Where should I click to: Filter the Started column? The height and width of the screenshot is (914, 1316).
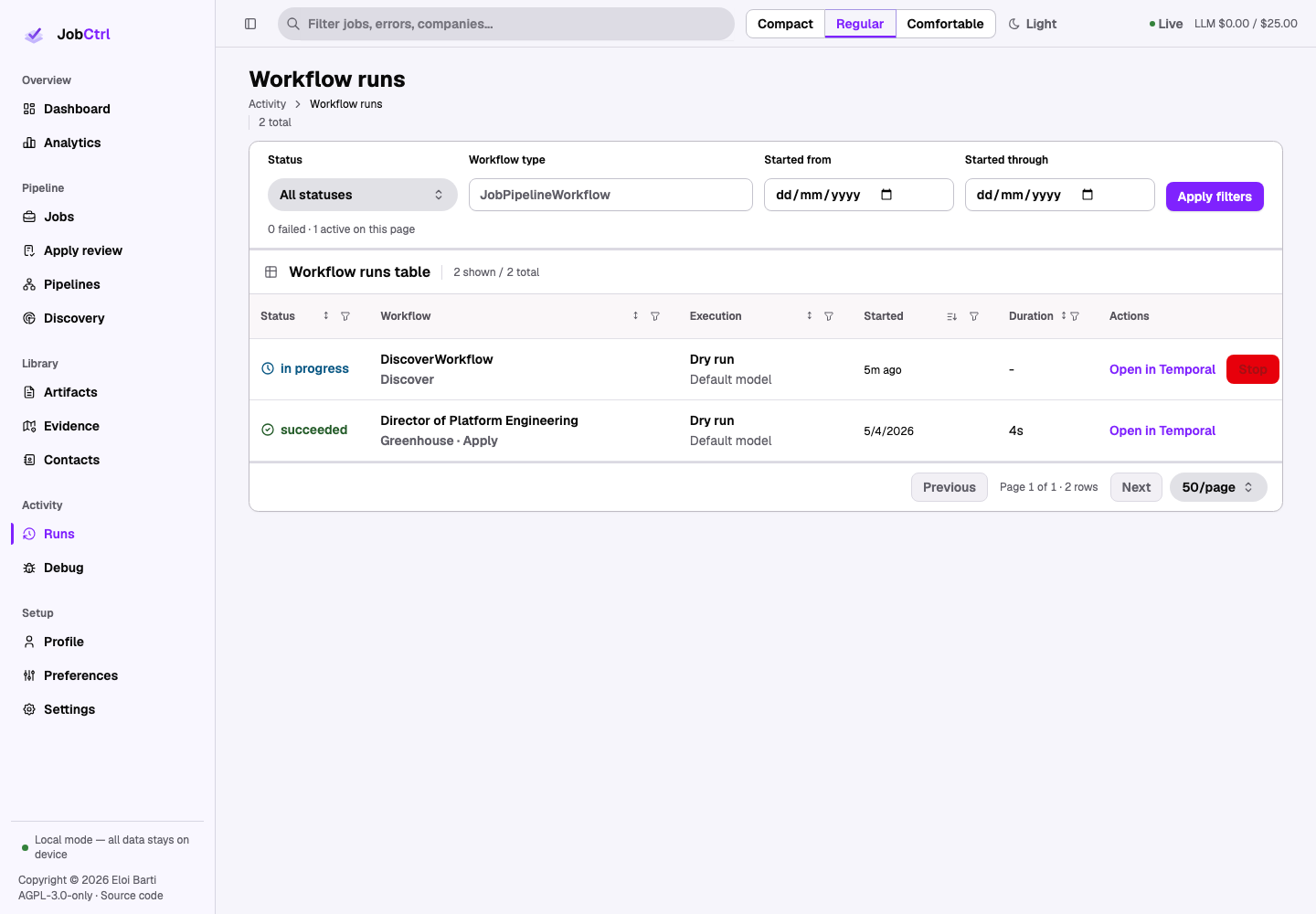[974, 316]
